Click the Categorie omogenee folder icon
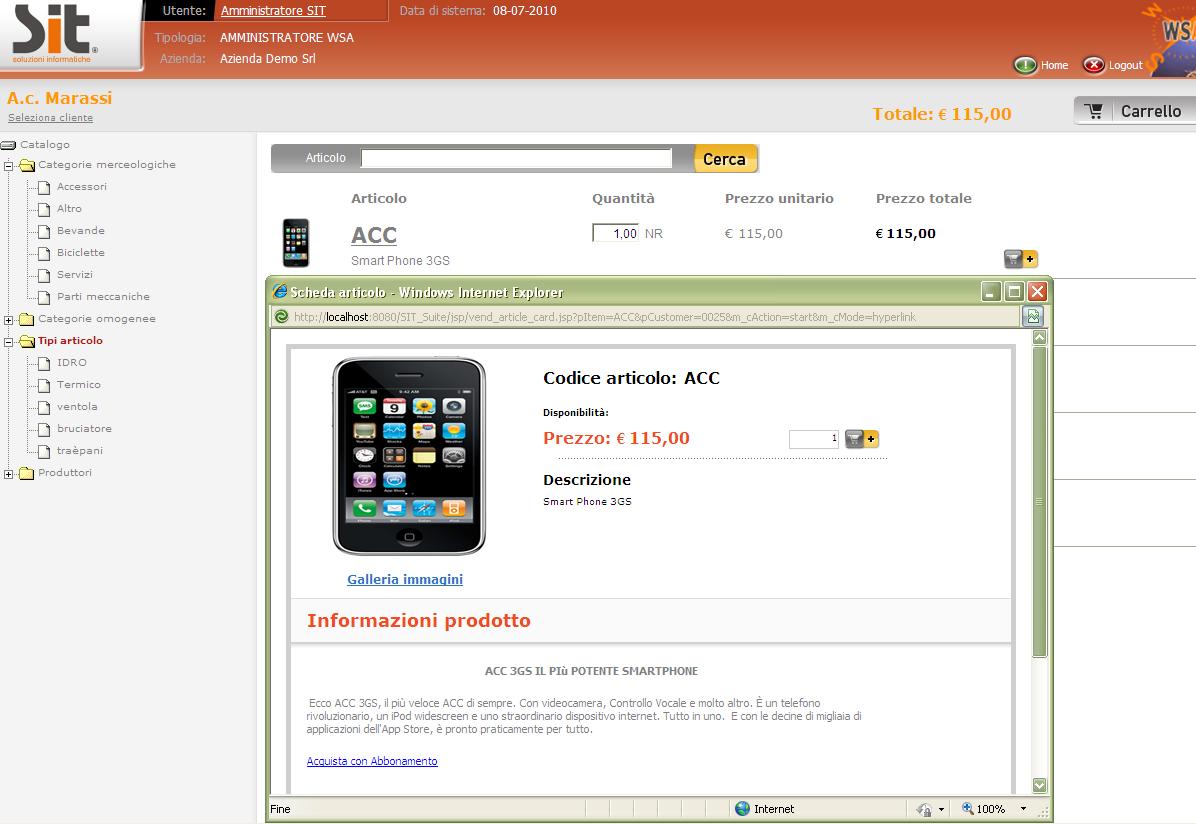The height and width of the screenshot is (824, 1196). click(27, 319)
